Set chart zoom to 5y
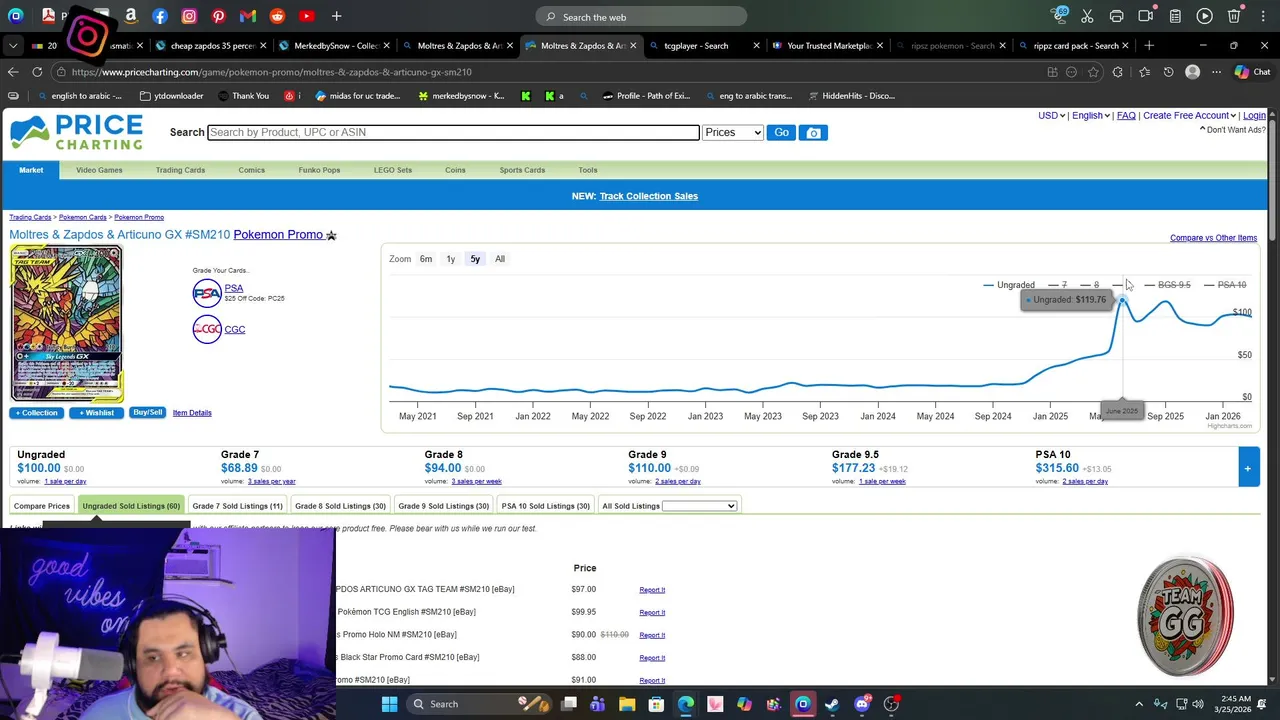1280x720 pixels. coord(475,259)
